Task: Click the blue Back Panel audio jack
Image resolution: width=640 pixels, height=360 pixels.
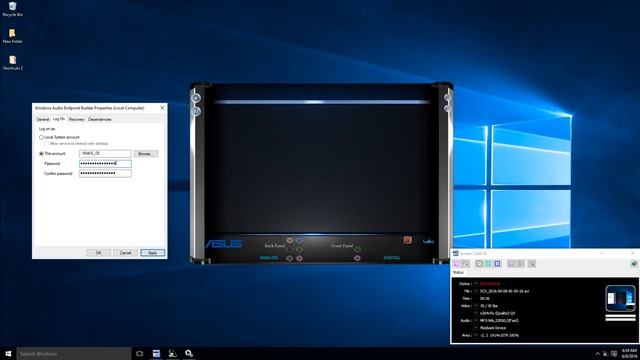Action: [299, 240]
